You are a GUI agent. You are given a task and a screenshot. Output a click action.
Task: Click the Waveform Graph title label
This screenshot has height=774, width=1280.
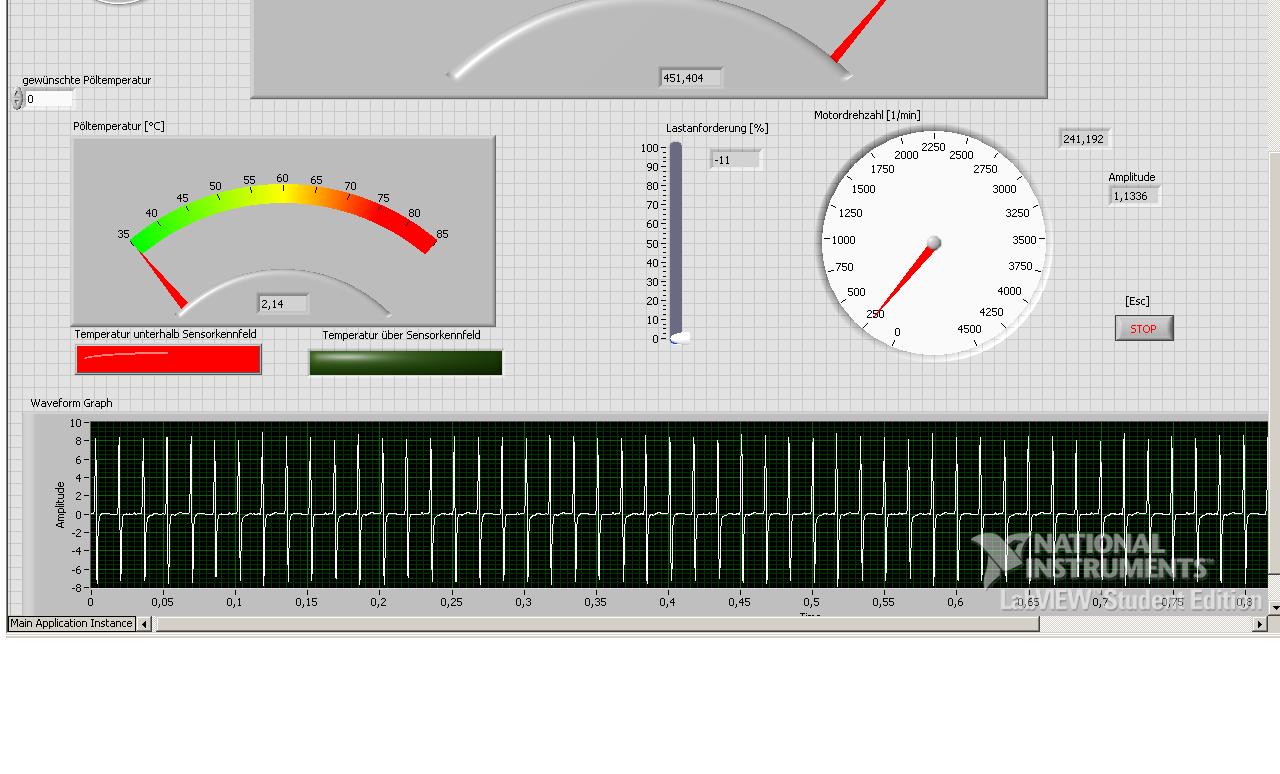tap(71, 403)
